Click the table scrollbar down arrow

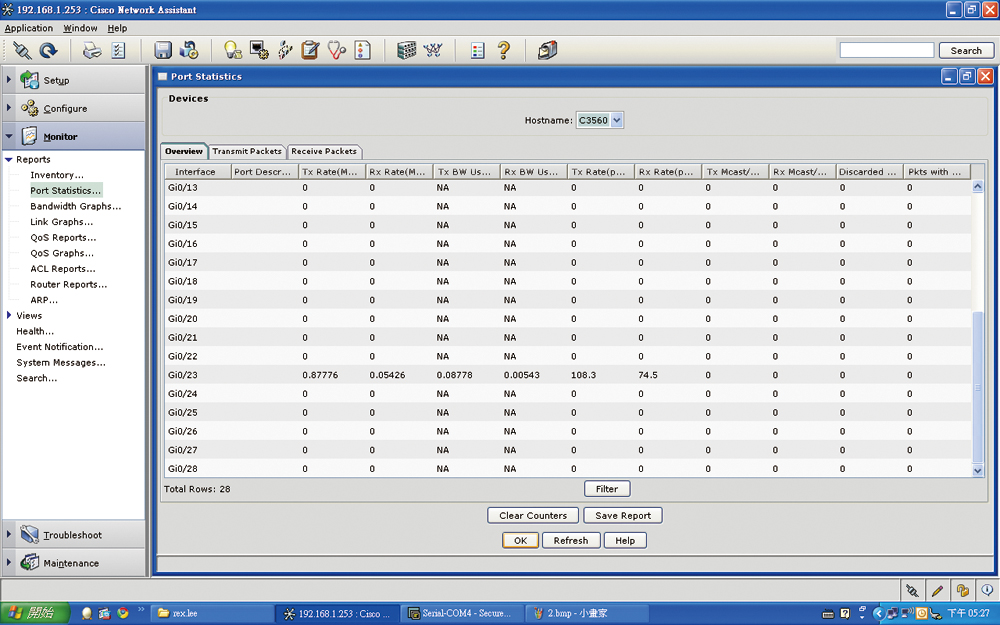[978, 471]
